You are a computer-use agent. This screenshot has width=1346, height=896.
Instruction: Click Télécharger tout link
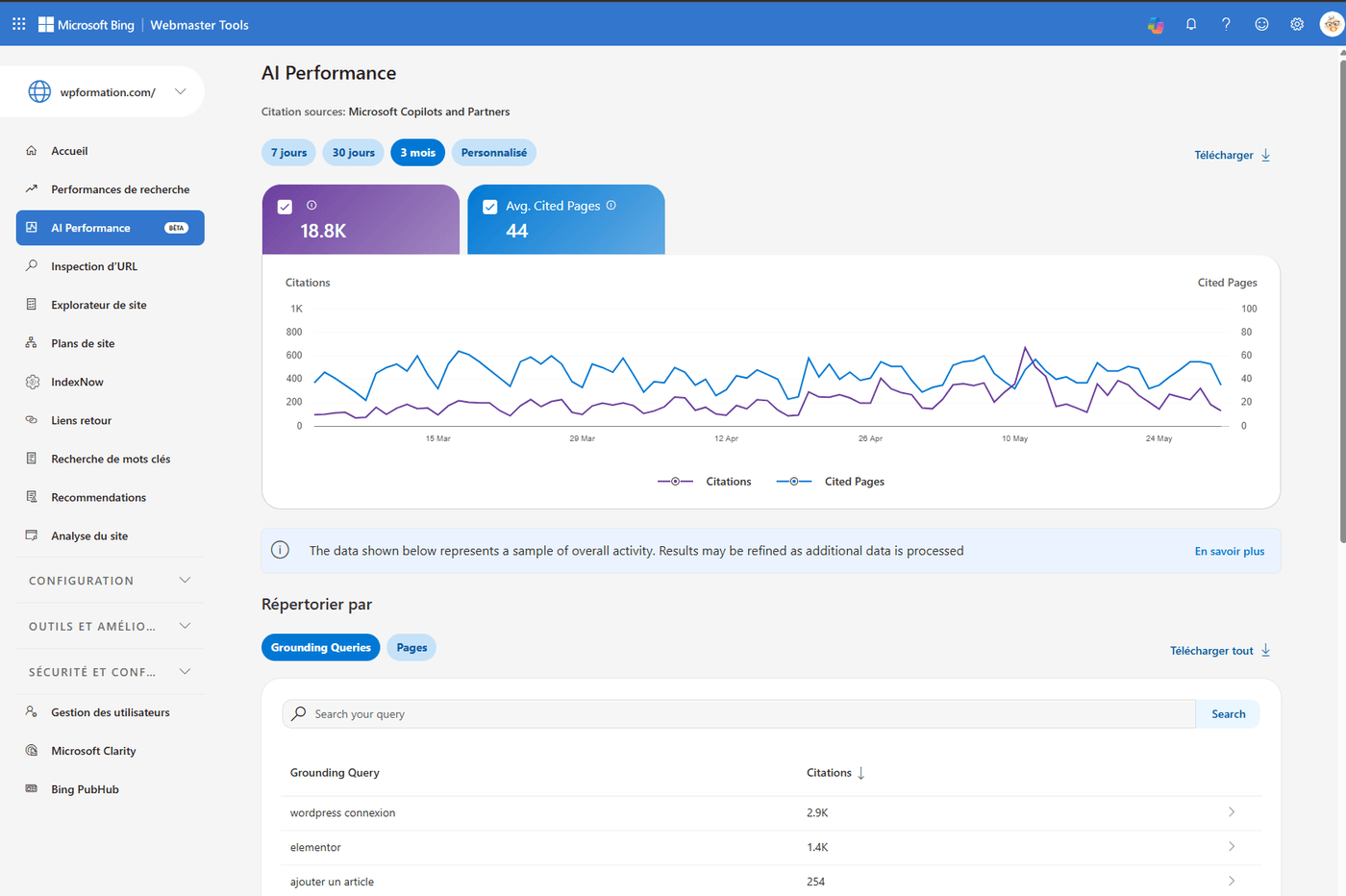tap(1220, 651)
